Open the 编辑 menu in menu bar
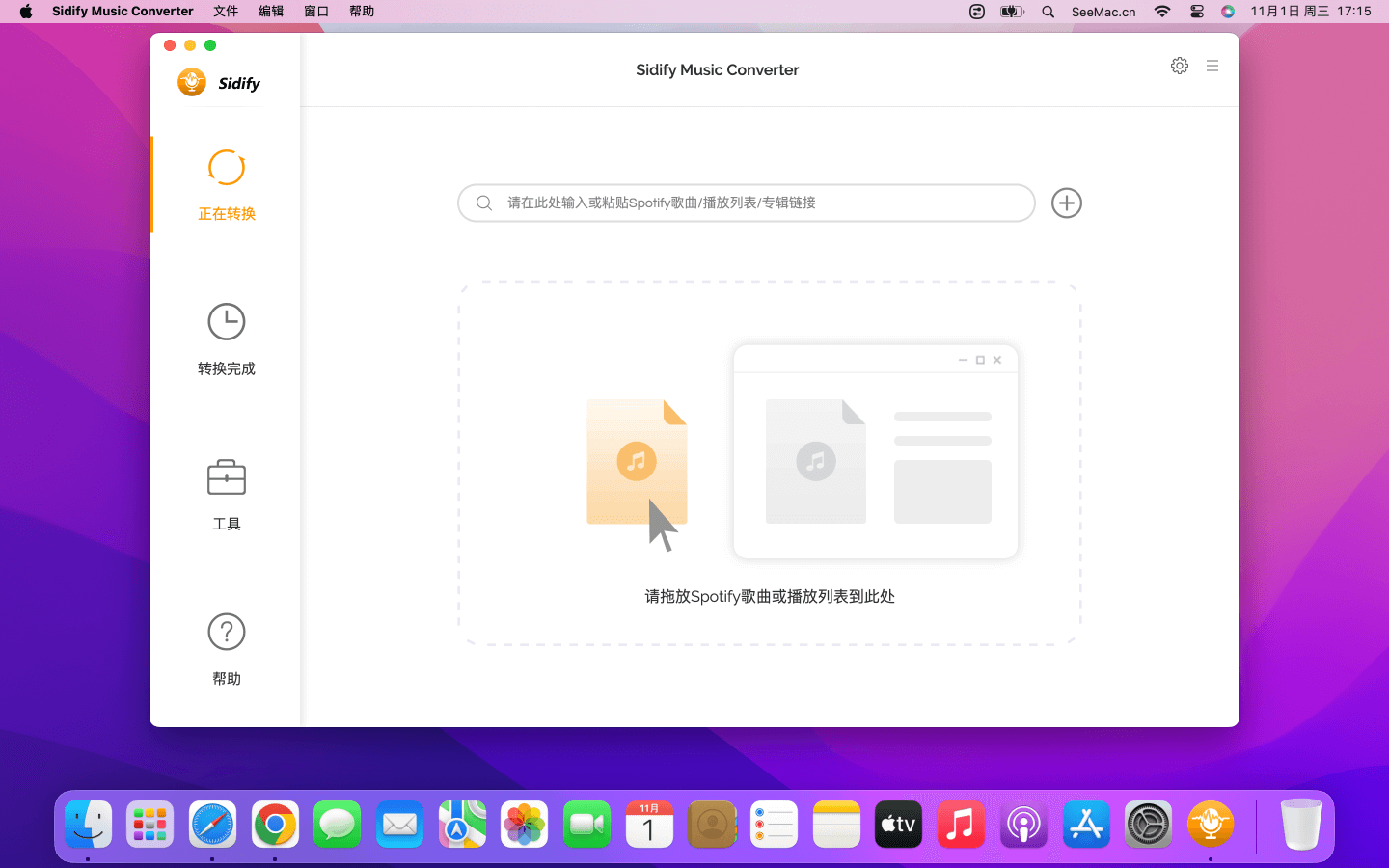Image resolution: width=1389 pixels, height=868 pixels. [271, 12]
